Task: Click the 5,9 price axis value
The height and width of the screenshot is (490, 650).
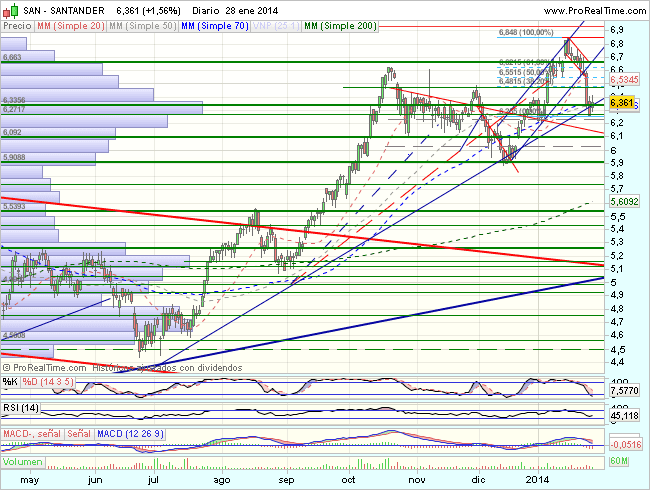Action: coord(617,163)
